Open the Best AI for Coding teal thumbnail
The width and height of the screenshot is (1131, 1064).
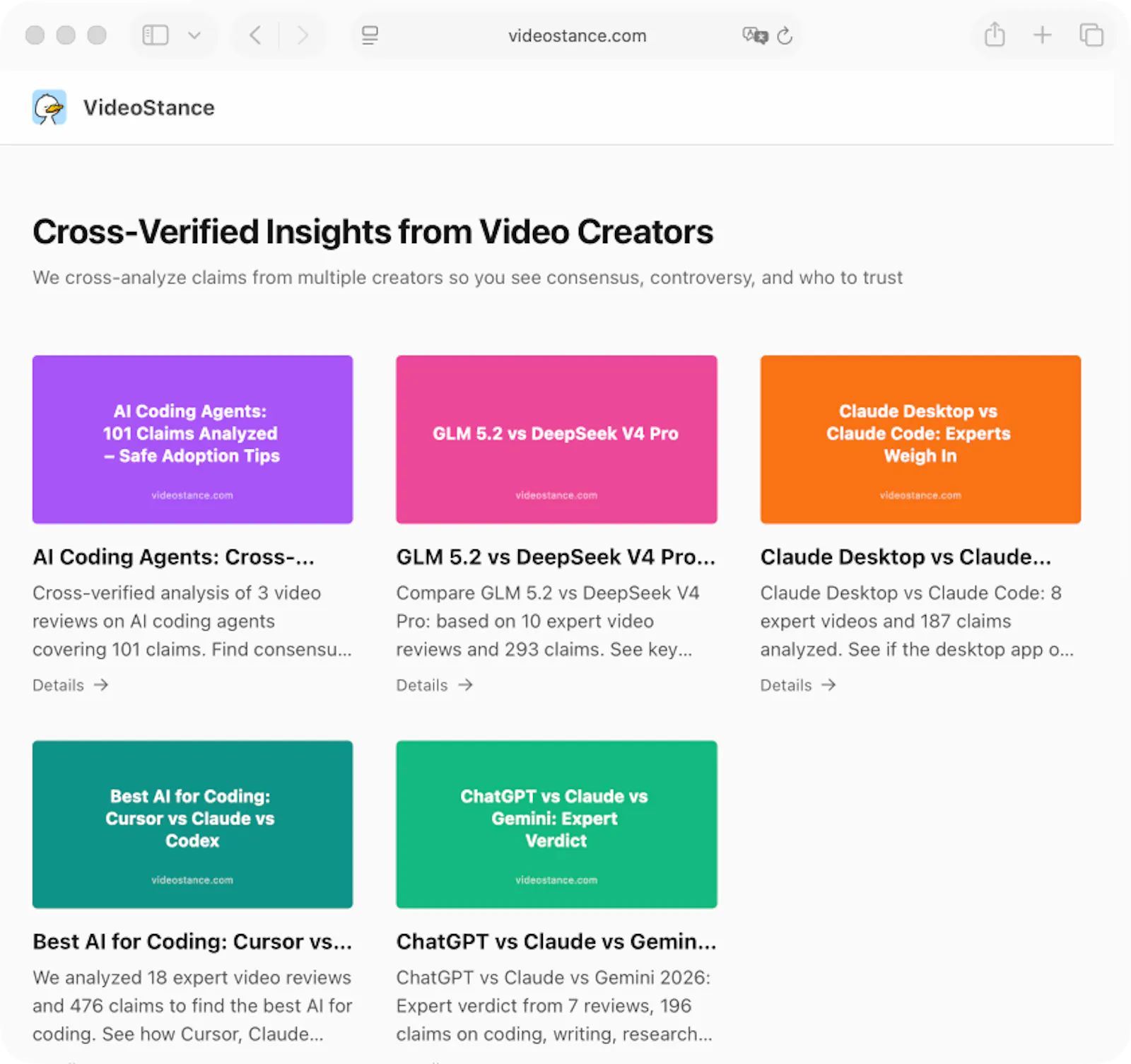point(192,824)
